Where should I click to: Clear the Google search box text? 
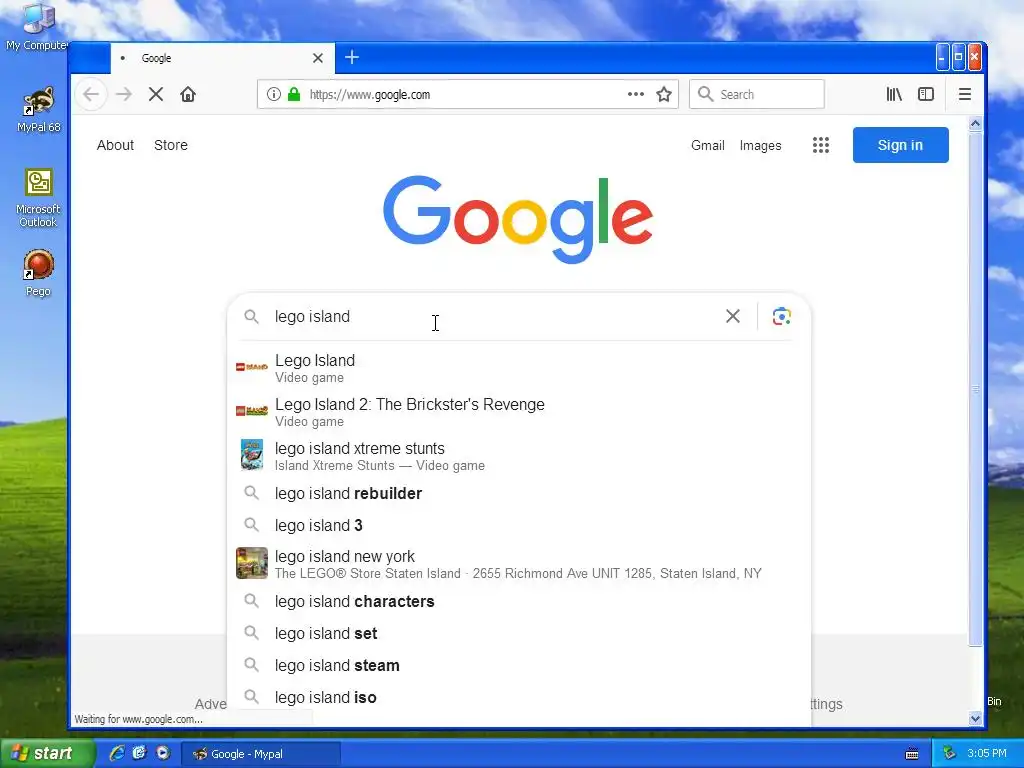tap(733, 316)
